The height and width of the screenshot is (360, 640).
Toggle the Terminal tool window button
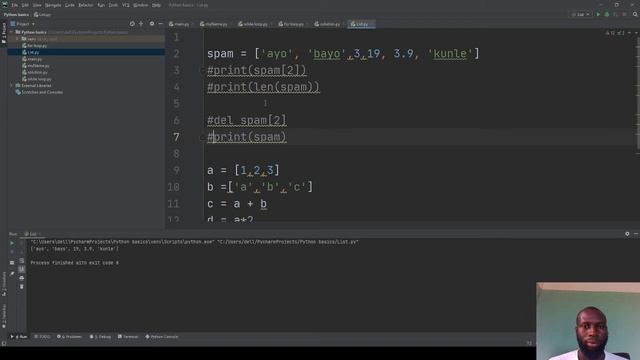[x=128, y=337]
